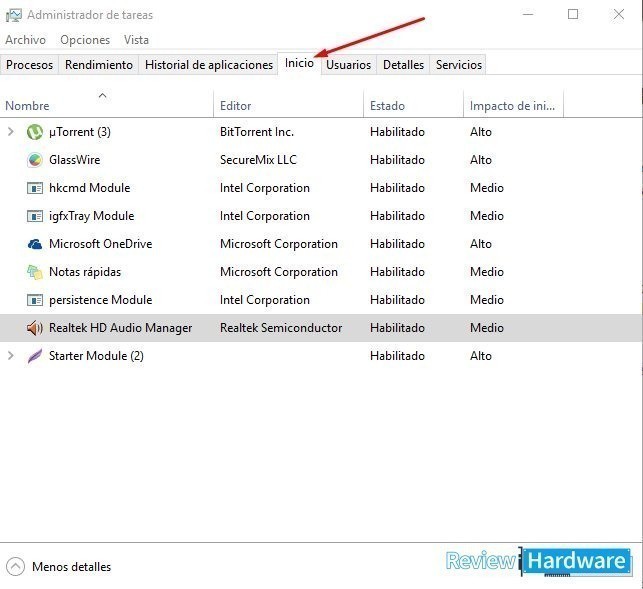Click Alto impact in OneDrive row

pos(481,244)
